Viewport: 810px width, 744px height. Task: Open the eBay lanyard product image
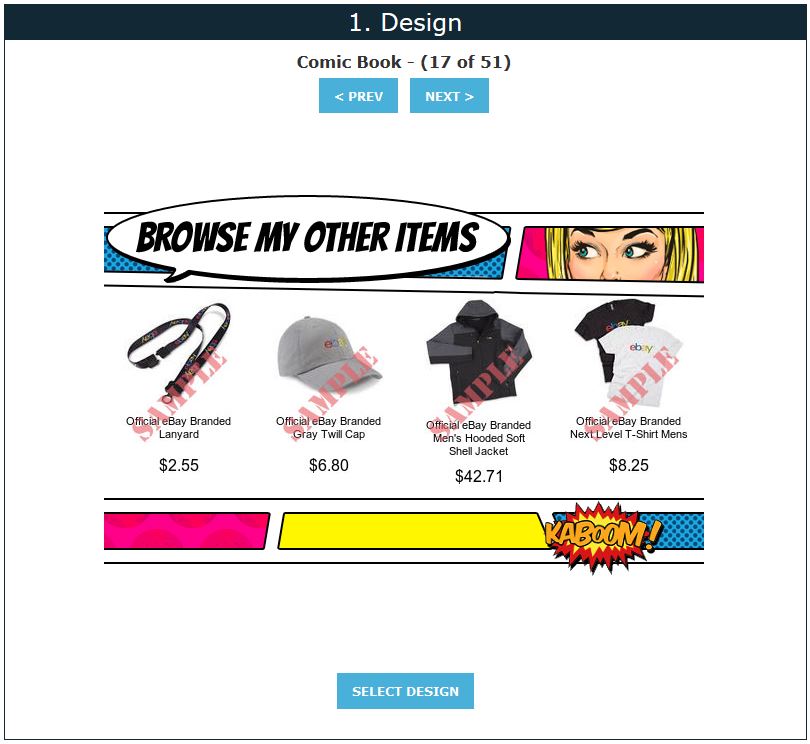click(178, 354)
